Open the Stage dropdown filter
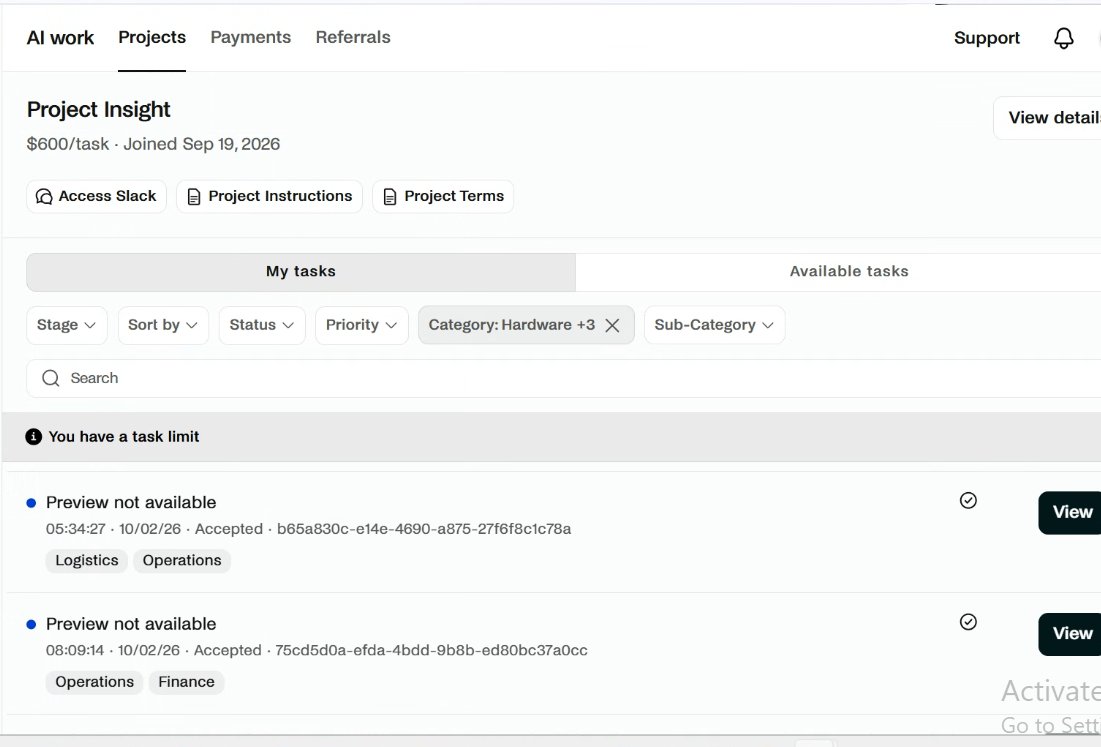 point(67,325)
